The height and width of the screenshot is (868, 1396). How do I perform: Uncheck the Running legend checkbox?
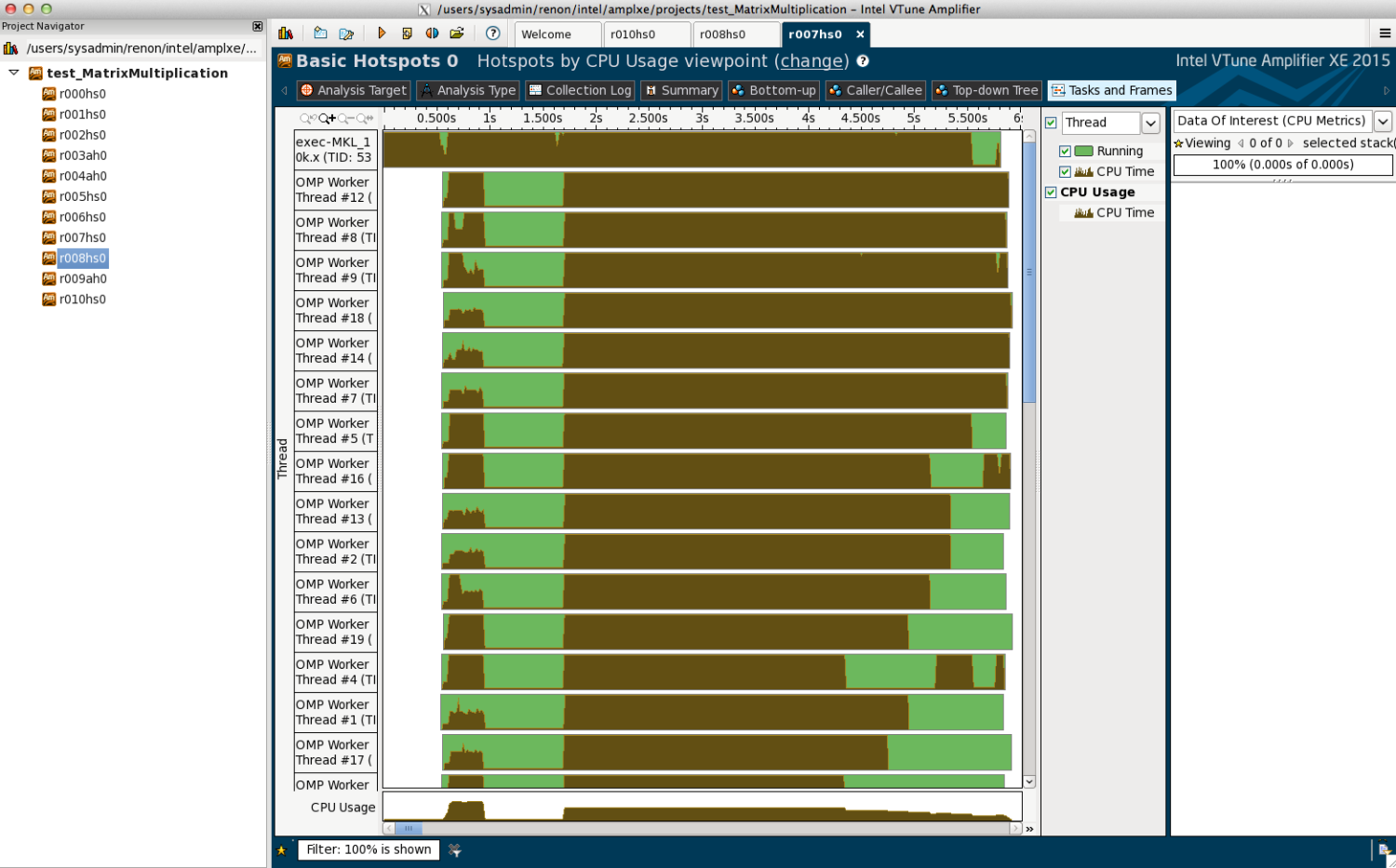pos(1065,151)
